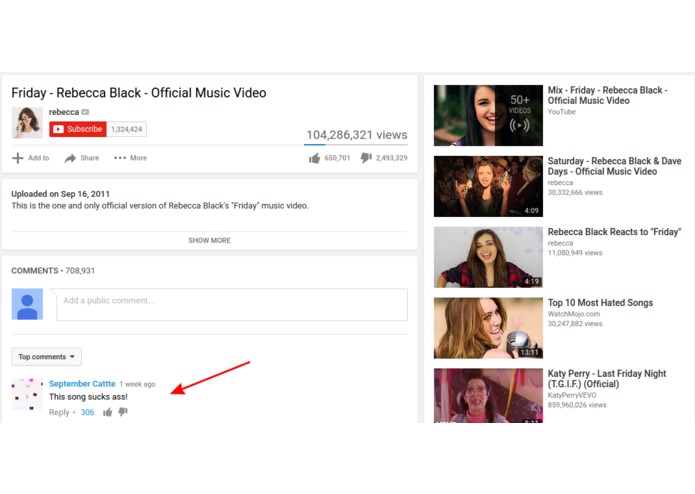This screenshot has height=494, width=695.
Task: Click the 104,286,321 views text
Action: coord(357,135)
